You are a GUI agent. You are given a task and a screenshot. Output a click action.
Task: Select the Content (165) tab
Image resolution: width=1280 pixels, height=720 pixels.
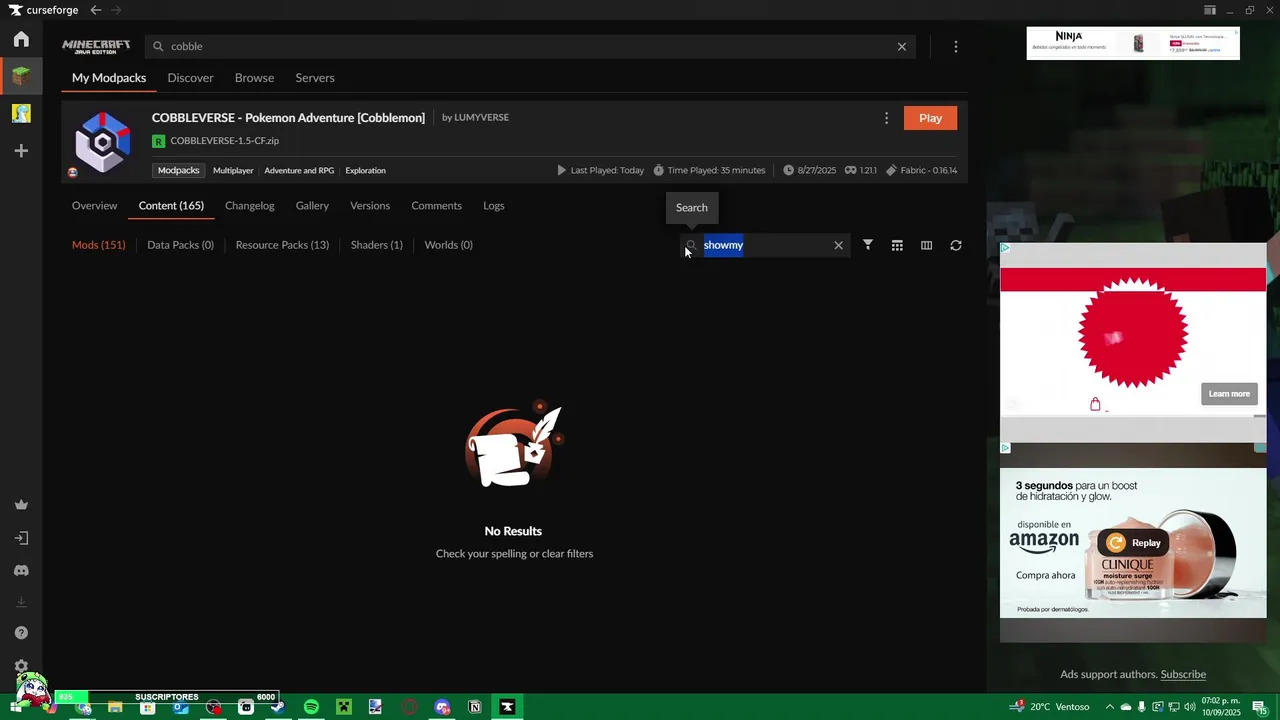pos(171,206)
